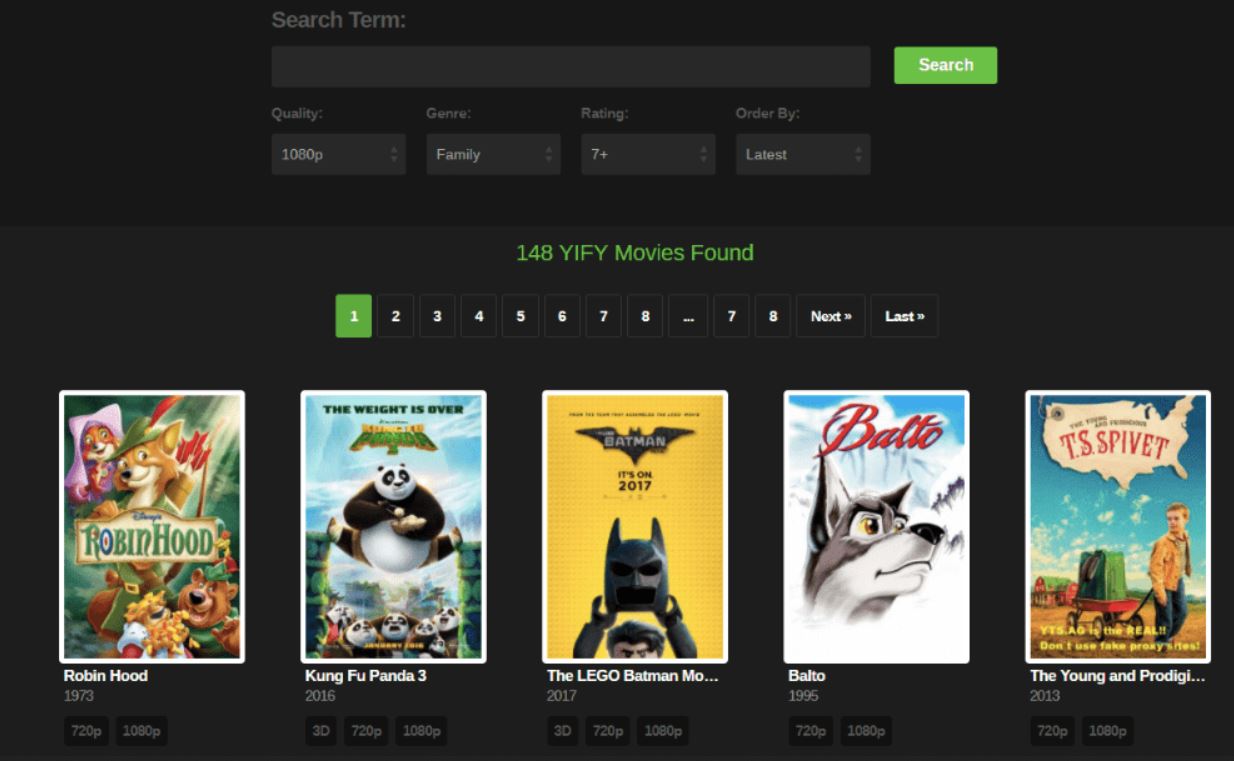The height and width of the screenshot is (761, 1234).
Task: Click the green Search button
Action: (945, 65)
